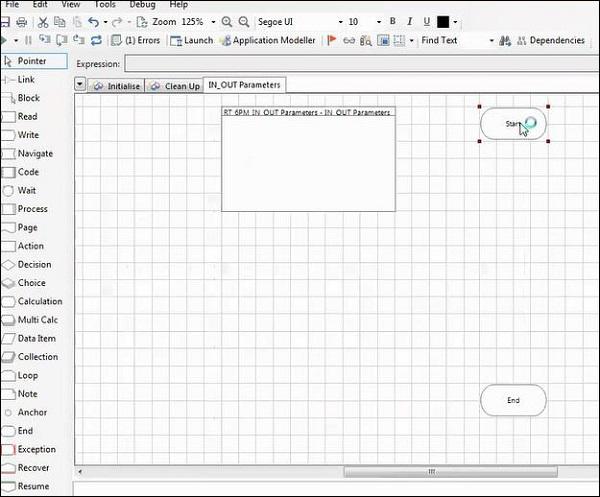The height and width of the screenshot is (497, 600).
Task: Click the Launch button
Action: (191, 40)
